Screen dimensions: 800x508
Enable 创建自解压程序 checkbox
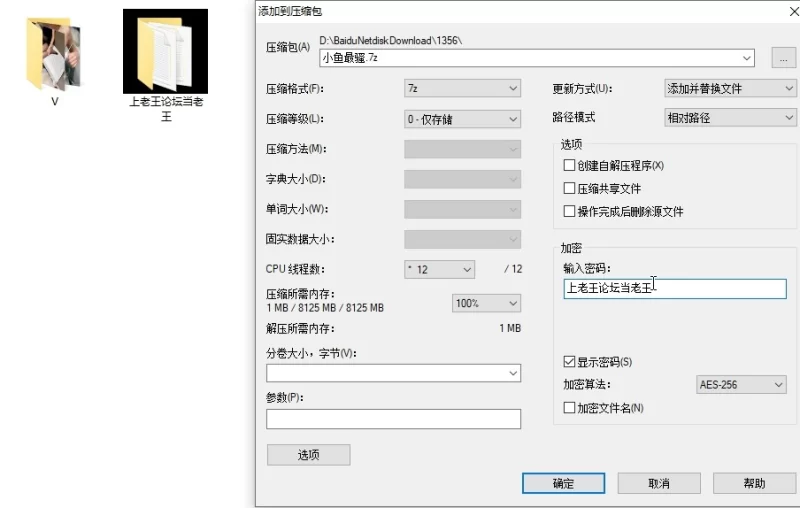[x=570, y=166]
